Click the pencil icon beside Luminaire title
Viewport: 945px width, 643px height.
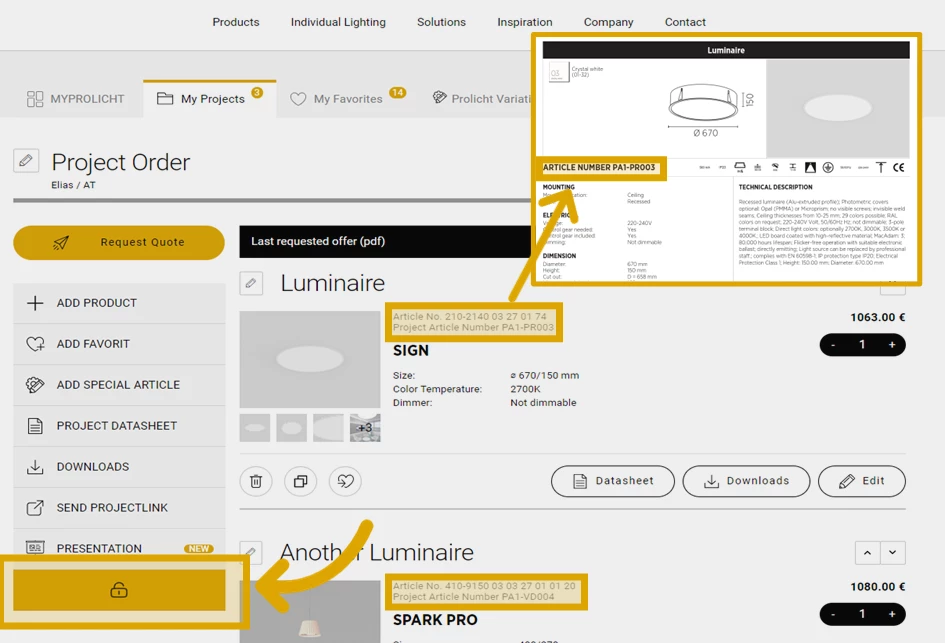(x=251, y=284)
